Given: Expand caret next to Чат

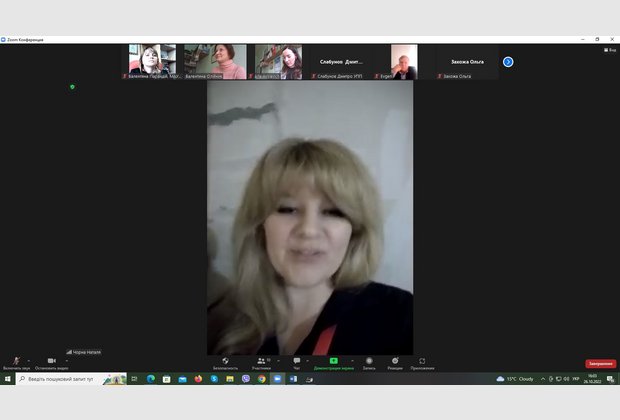Looking at the screenshot, I should pos(308,361).
